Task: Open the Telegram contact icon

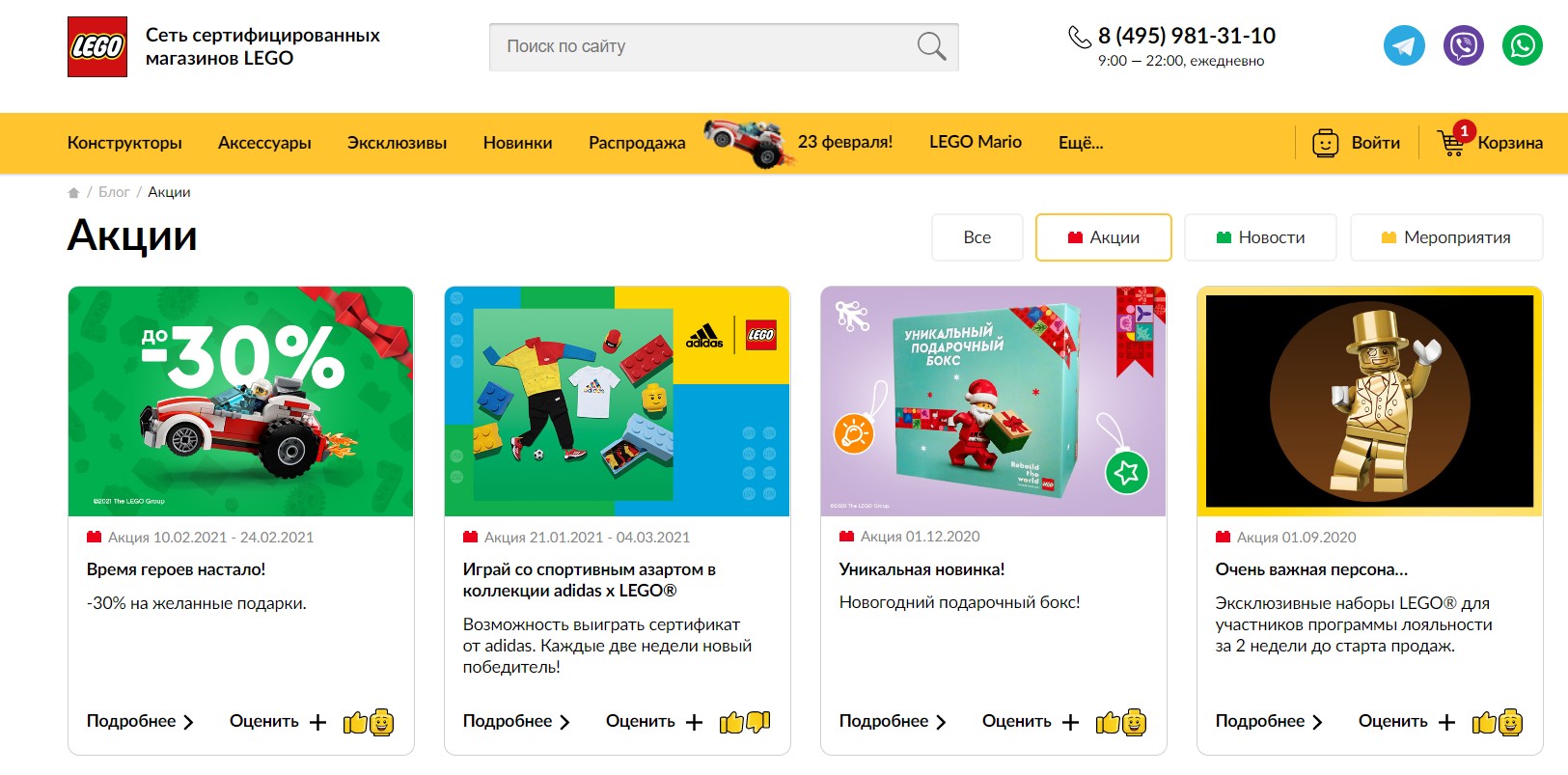Action: click(x=1404, y=45)
